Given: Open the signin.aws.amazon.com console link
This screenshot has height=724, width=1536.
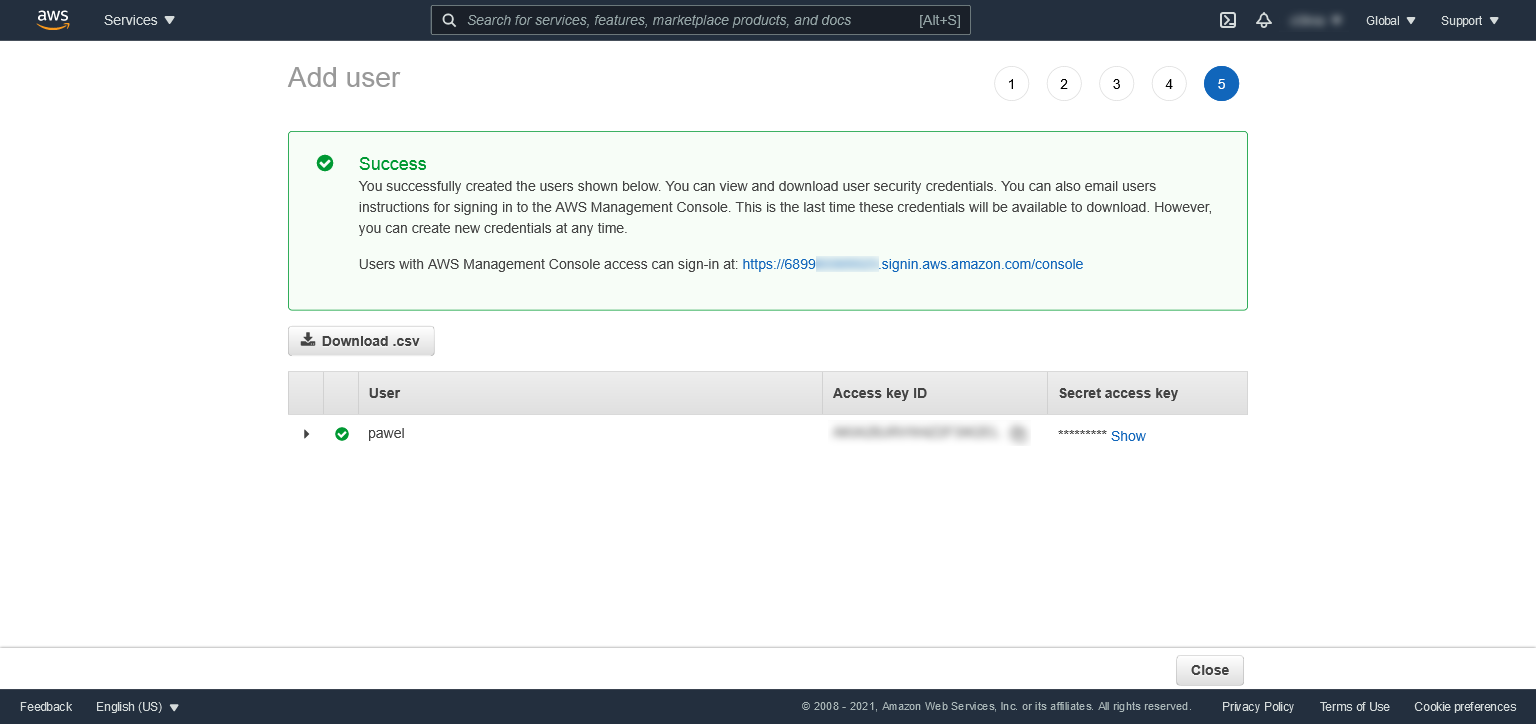Looking at the screenshot, I should tap(913, 264).
